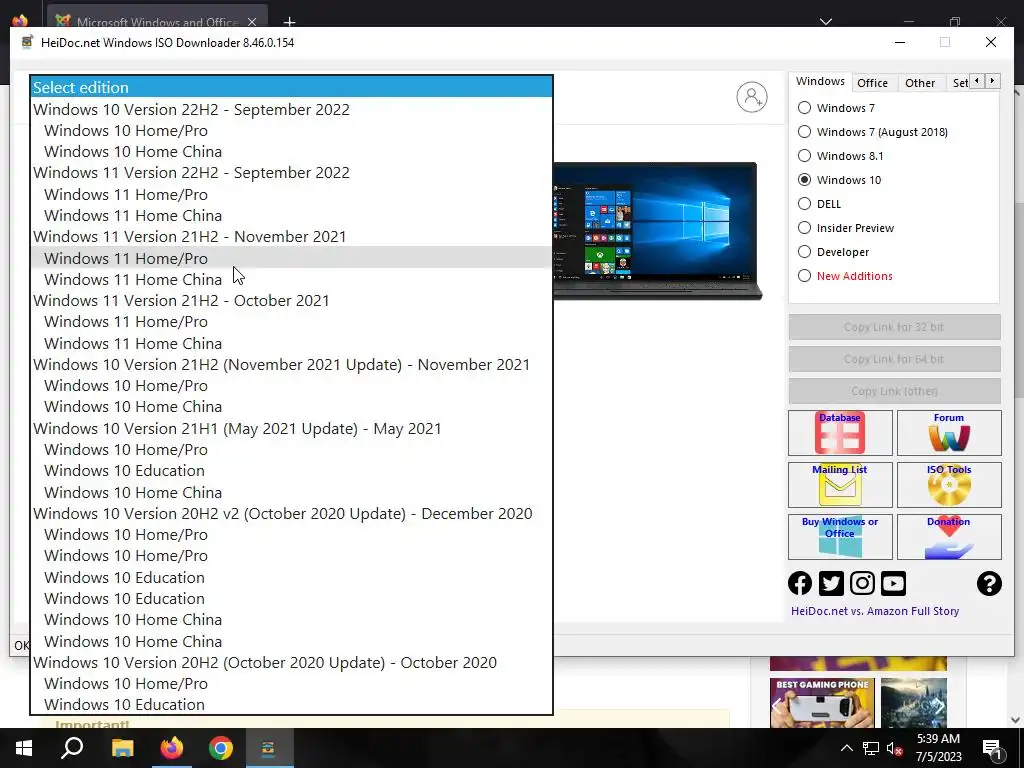1024x768 pixels.
Task: Close the Microsoft Windows and Office browser tab
Action: point(252,22)
